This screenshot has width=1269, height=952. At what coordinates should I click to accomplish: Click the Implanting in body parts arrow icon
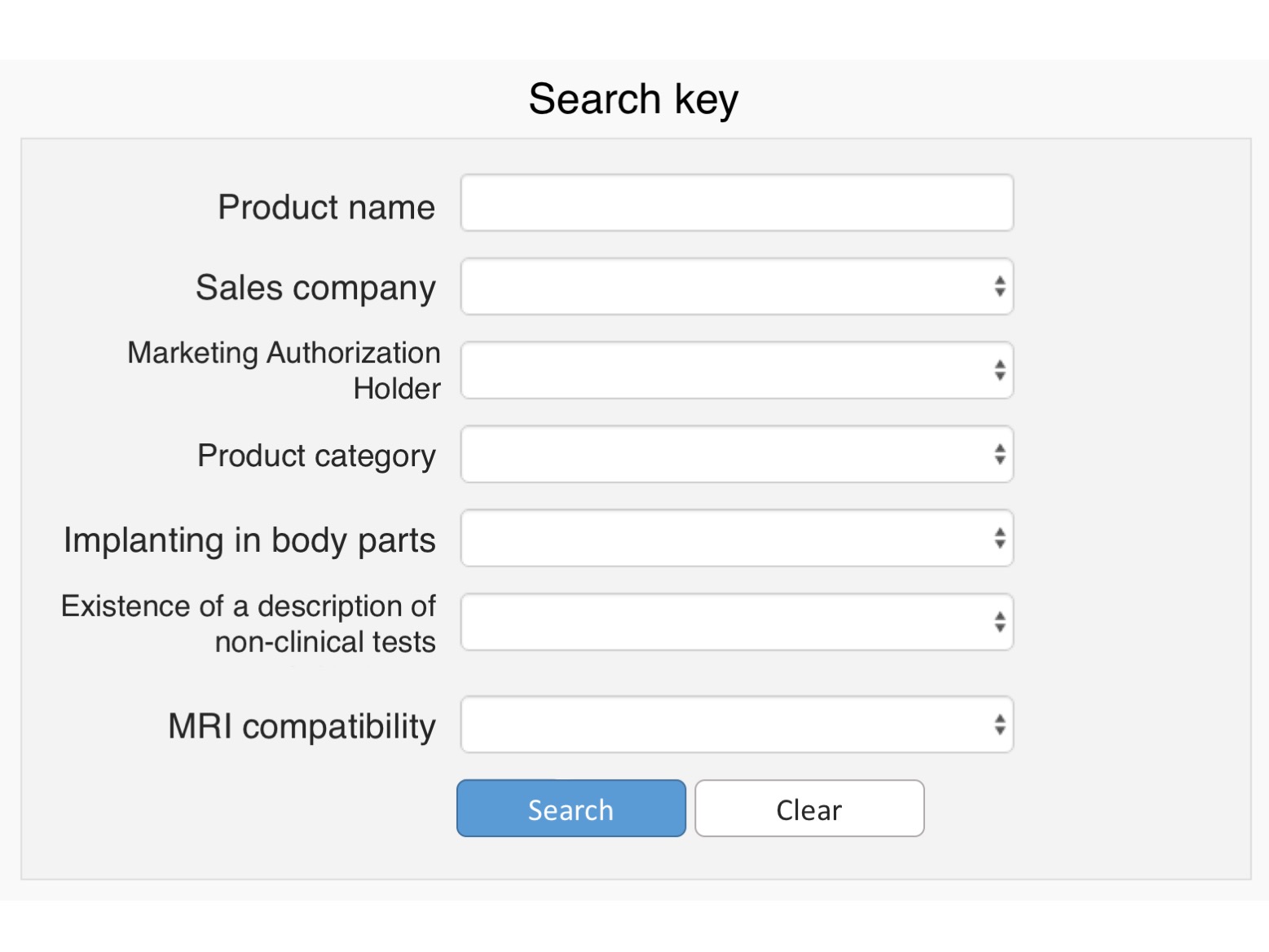(1000, 539)
